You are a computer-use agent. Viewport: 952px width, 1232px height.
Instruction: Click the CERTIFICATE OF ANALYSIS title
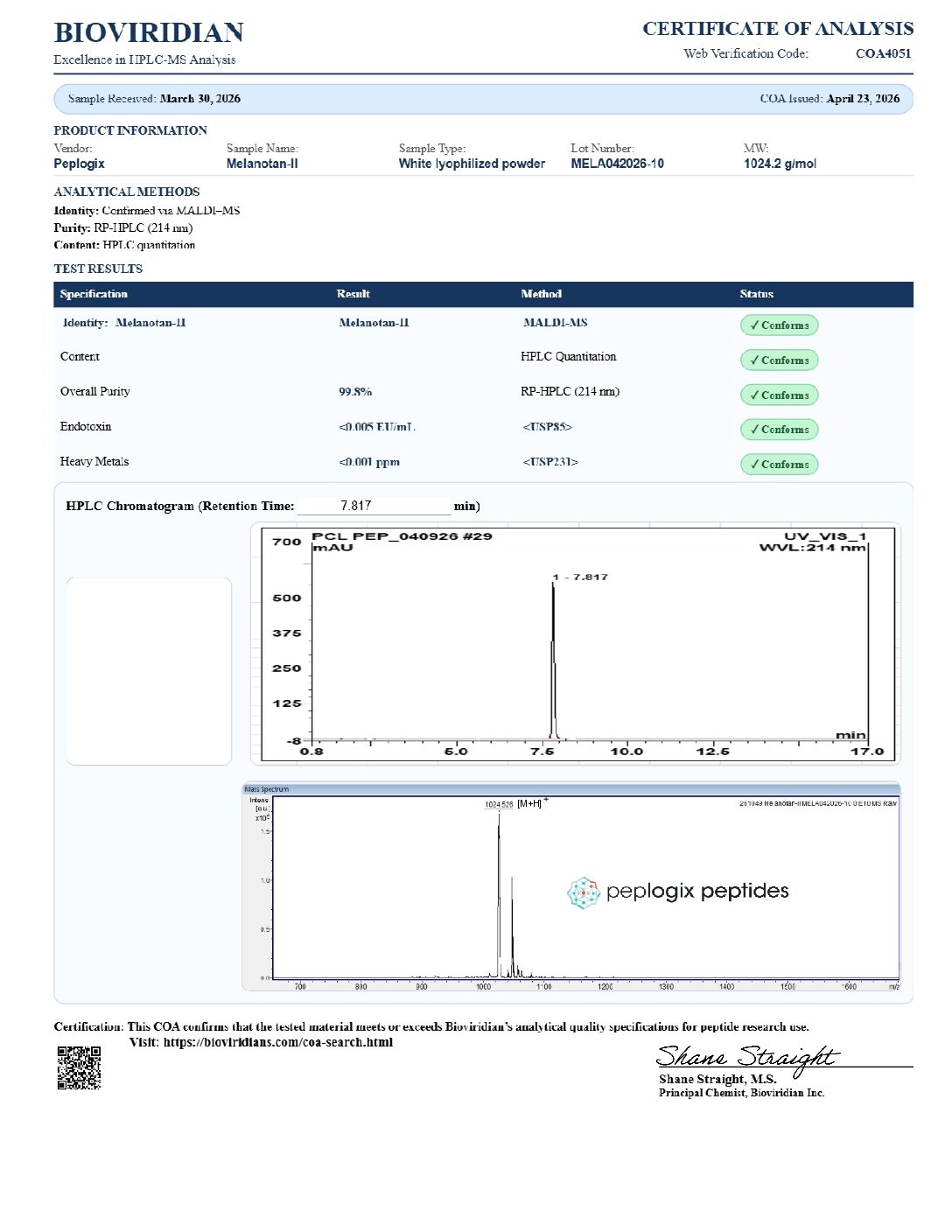[x=778, y=29]
